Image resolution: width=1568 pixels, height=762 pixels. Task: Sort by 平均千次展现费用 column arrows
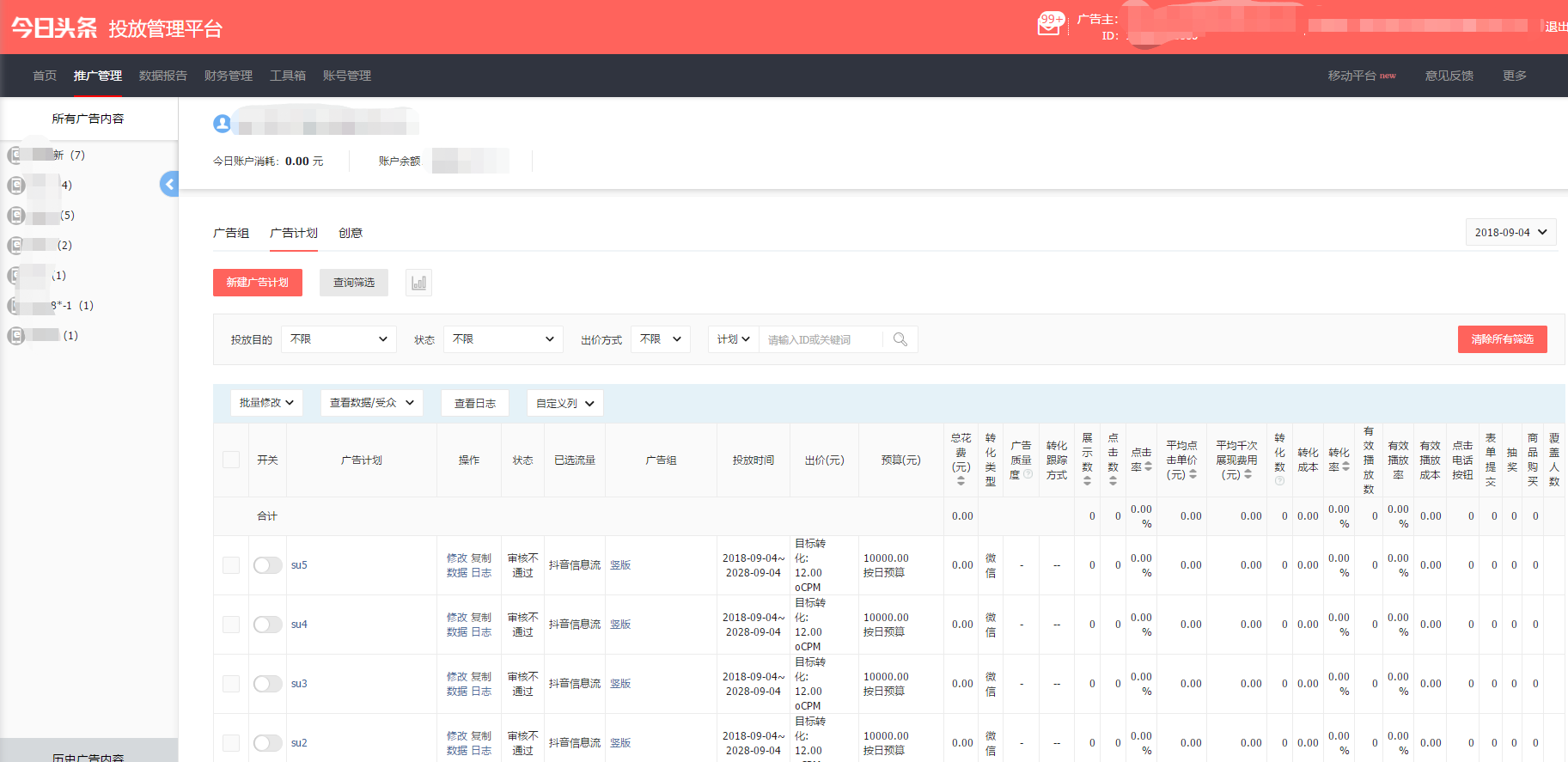(1248, 474)
